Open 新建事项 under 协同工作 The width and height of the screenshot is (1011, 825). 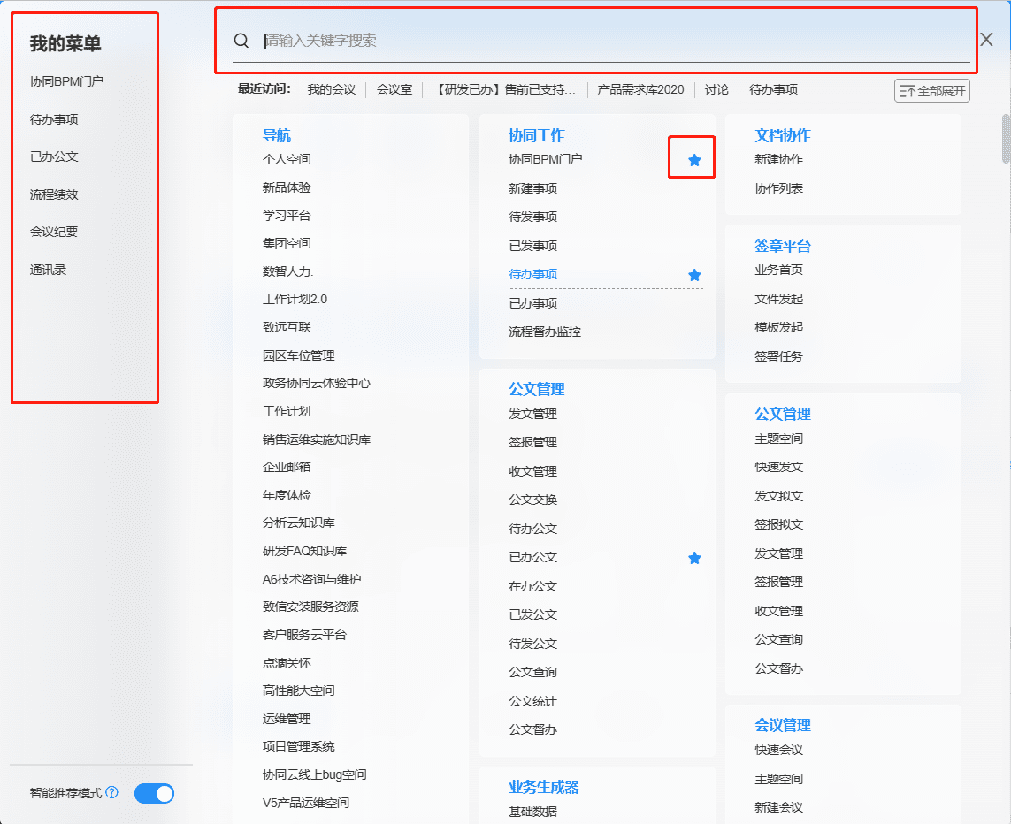click(x=533, y=189)
